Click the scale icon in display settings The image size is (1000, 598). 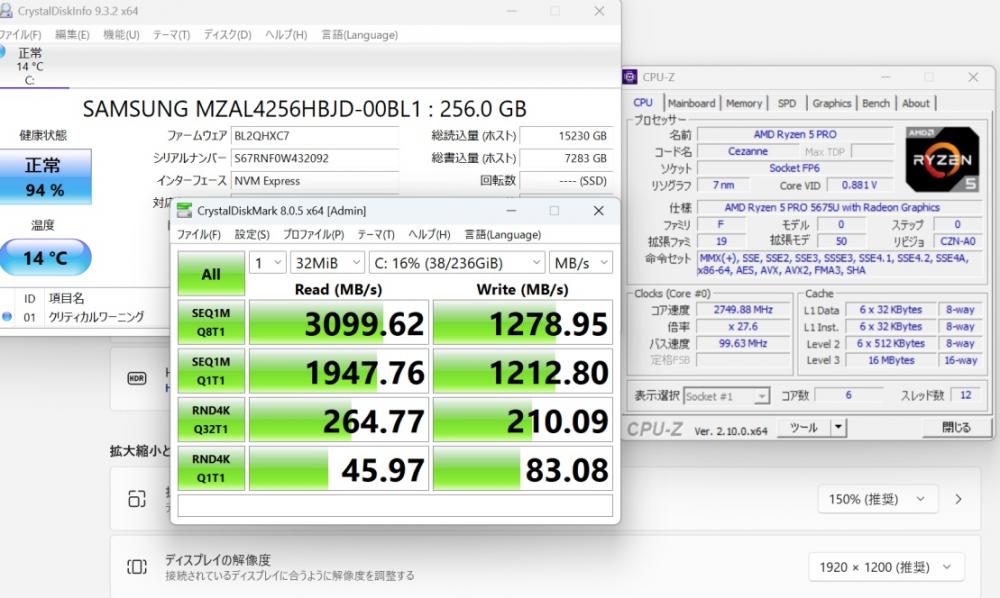(x=136, y=499)
